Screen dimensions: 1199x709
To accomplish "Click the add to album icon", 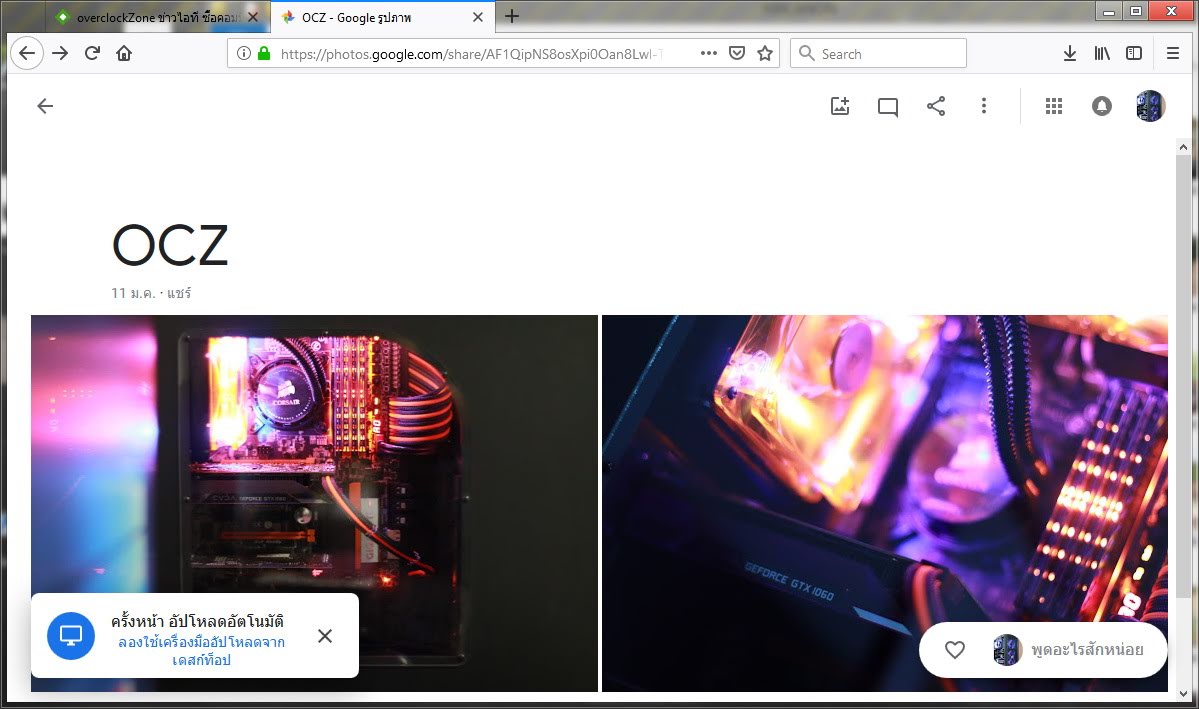I will (x=840, y=106).
